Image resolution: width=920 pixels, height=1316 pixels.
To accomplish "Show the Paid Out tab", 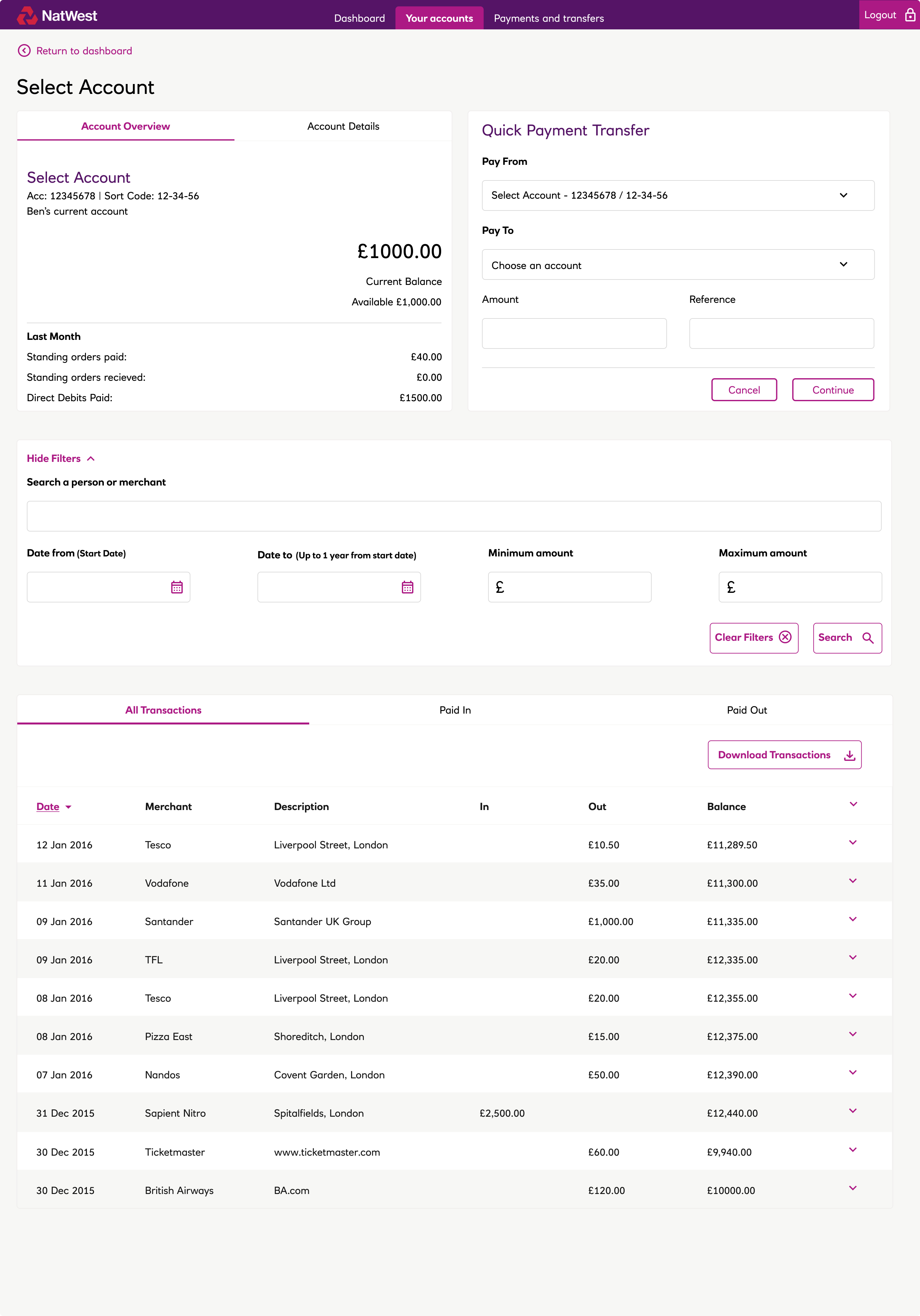I will click(x=746, y=710).
